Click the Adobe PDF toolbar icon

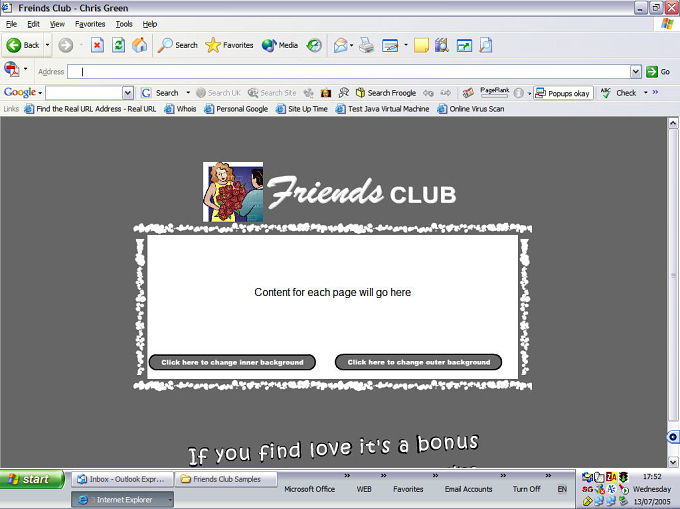pyautogui.click(x=12, y=69)
